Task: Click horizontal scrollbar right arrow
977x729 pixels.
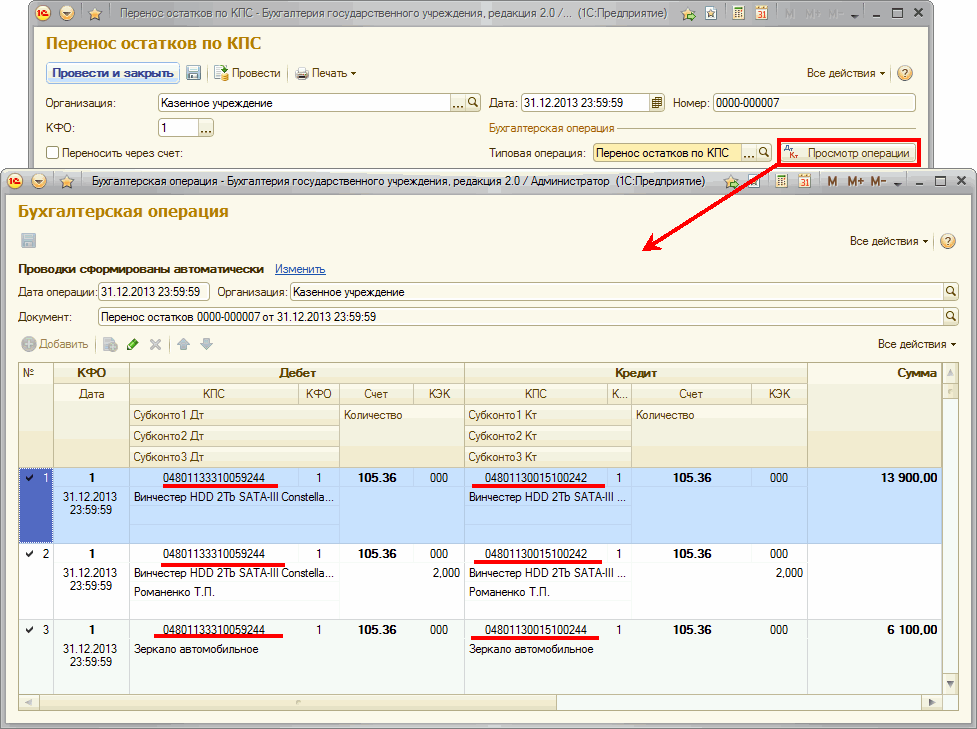Action: coord(932,702)
